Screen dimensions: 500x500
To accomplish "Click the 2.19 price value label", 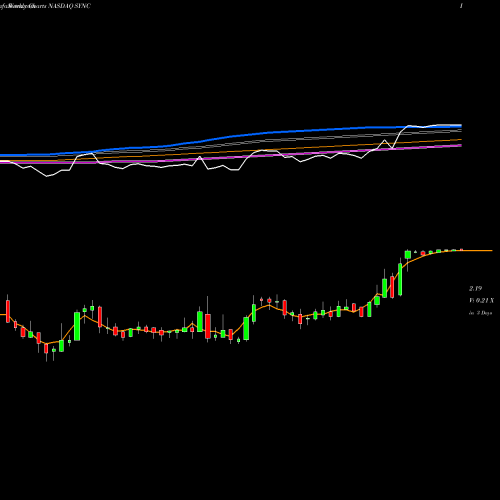I will coord(475,288).
